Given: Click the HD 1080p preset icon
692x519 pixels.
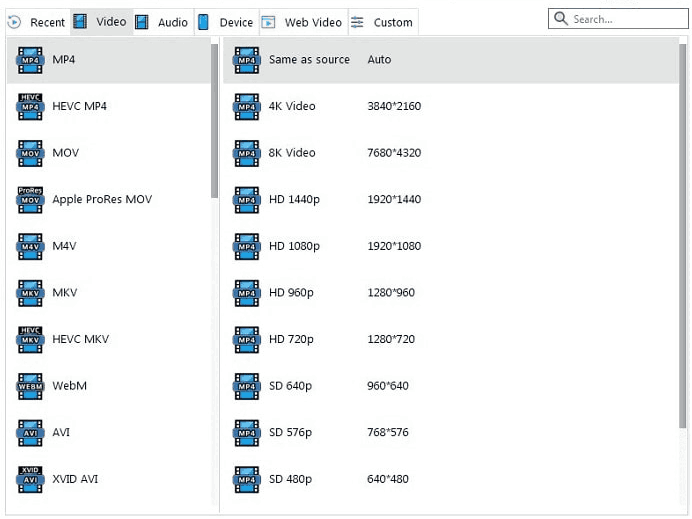Looking at the screenshot, I should click(247, 246).
